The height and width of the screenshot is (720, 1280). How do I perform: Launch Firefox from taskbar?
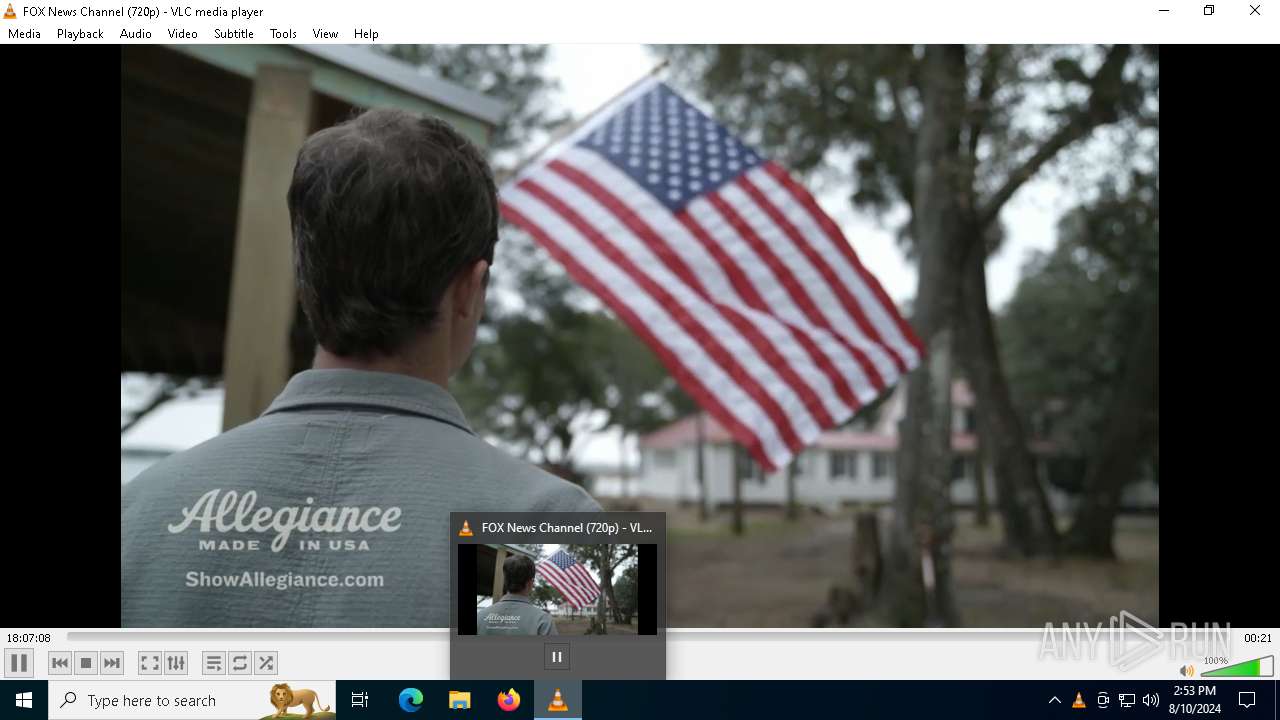click(x=509, y=700)
